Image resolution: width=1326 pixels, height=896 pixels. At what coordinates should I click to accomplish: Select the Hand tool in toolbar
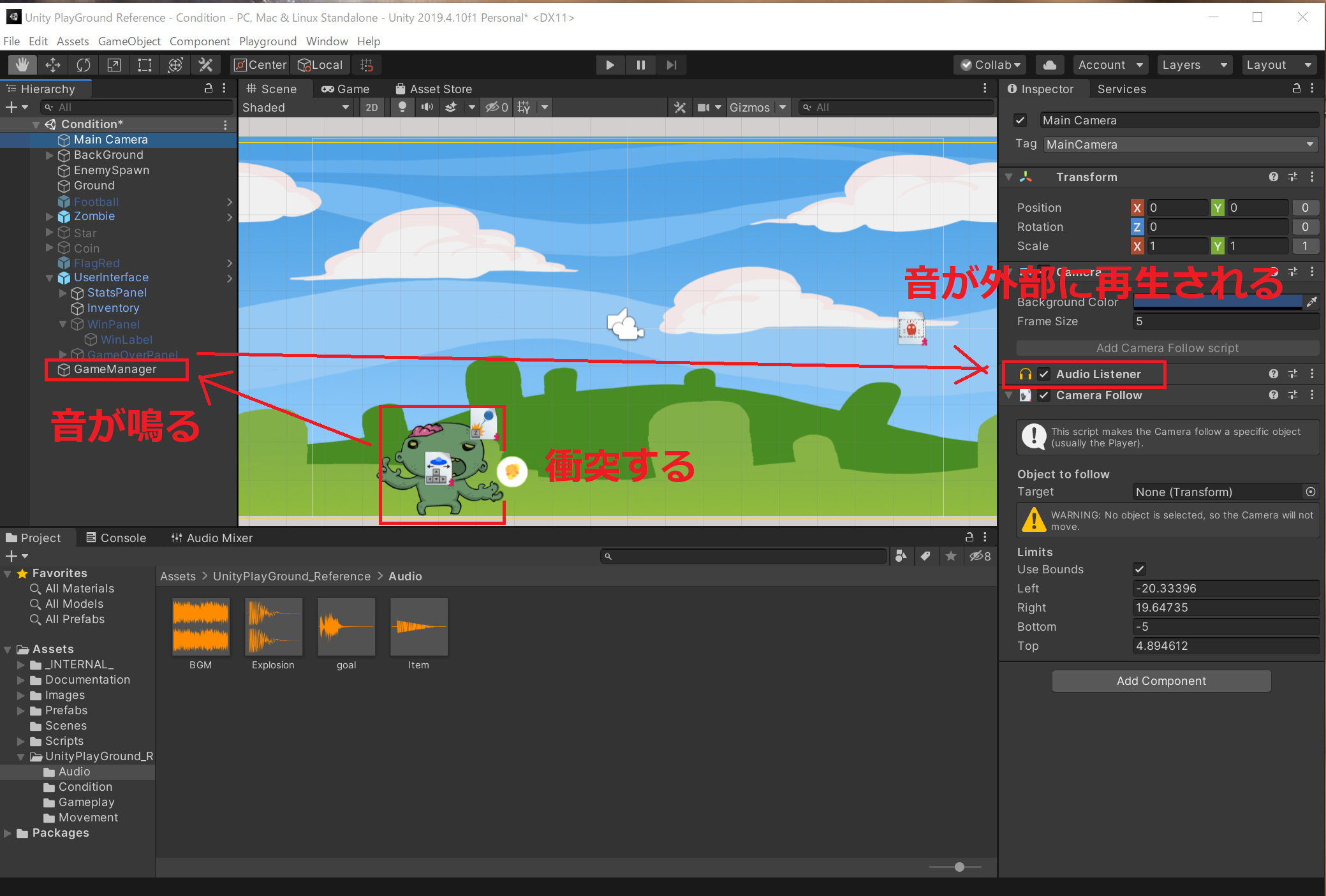point(22,65)
